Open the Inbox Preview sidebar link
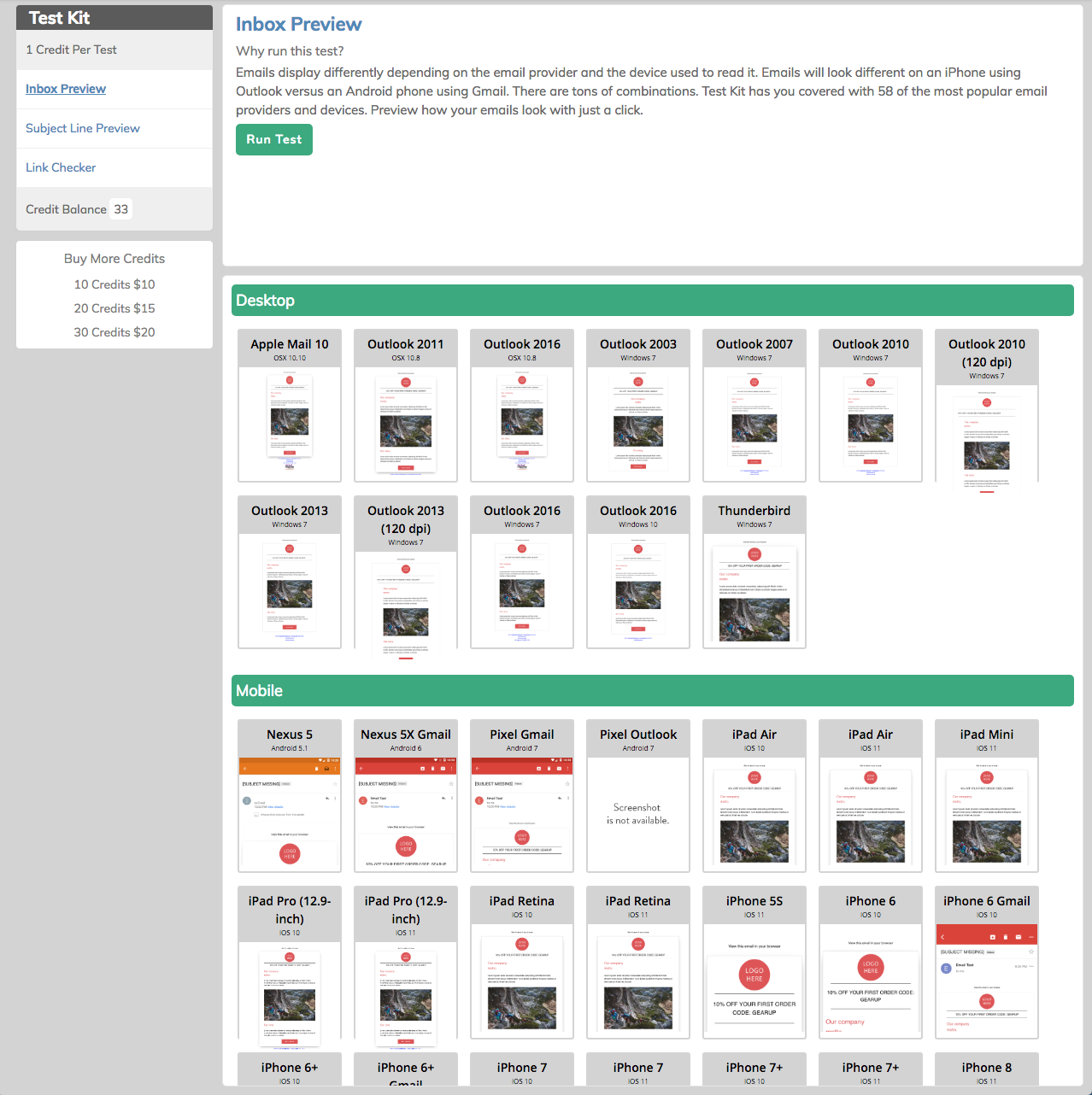 pyautogui.click(x=66, y=89)
